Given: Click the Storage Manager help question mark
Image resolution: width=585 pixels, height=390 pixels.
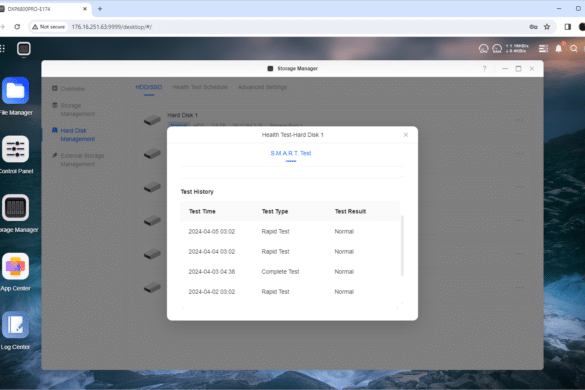Looking at the screenshot, I should tap(484, 69).
